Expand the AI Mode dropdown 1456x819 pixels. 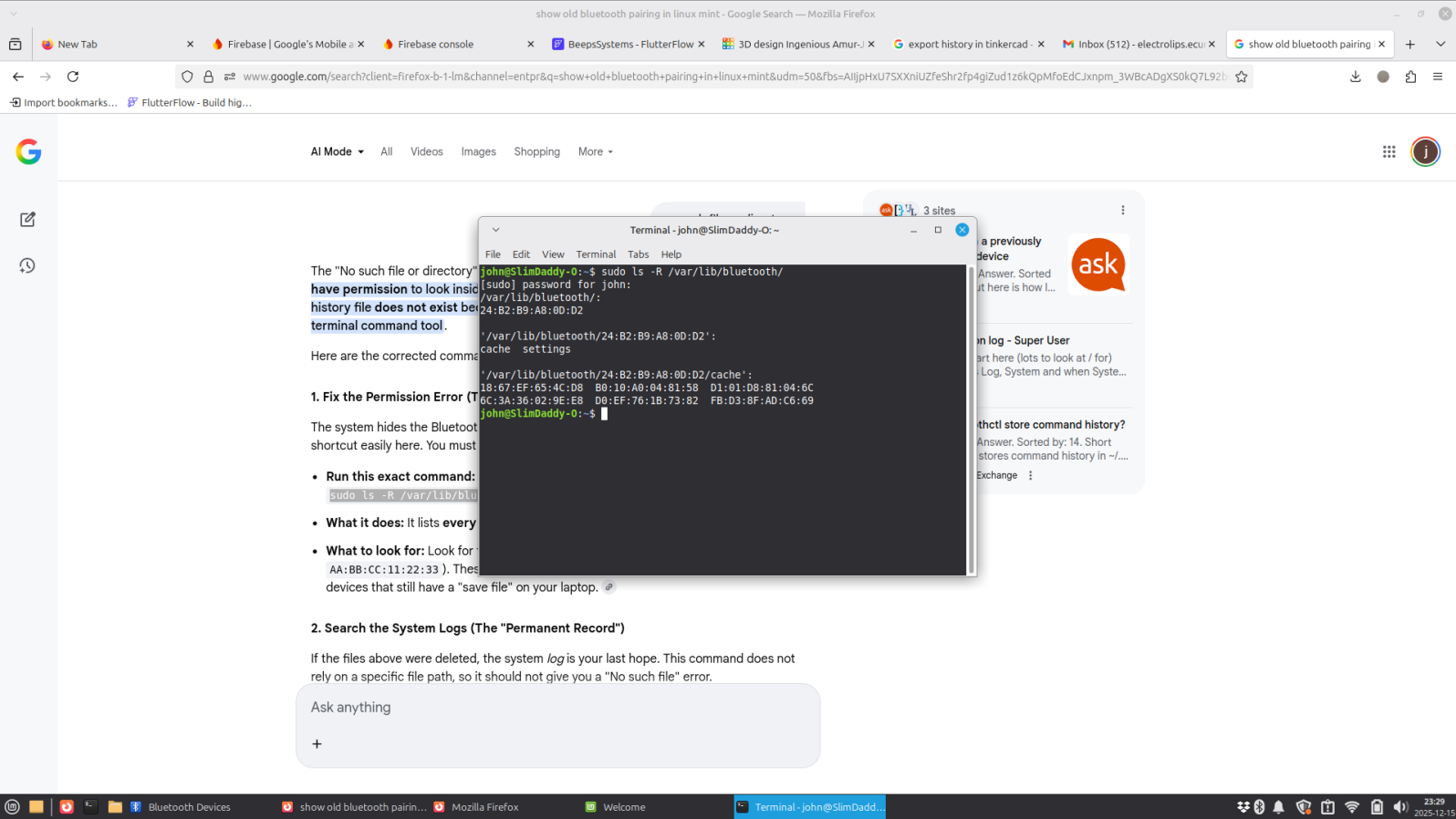pos(337,151)
